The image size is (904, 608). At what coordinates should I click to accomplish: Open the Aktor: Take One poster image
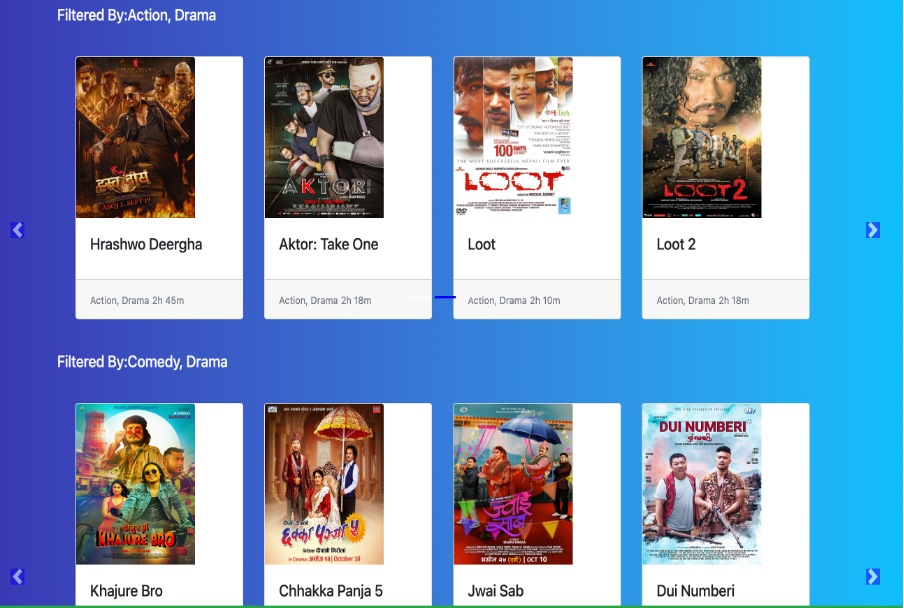tap(324, 137)
